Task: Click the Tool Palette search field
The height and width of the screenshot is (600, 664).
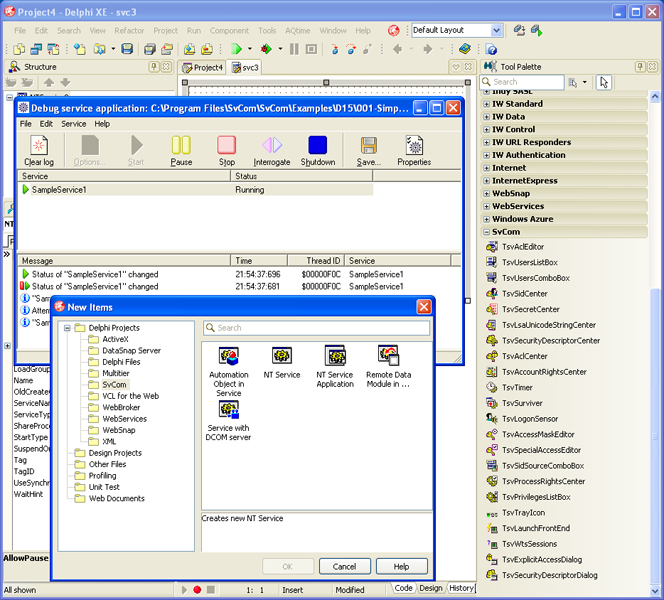Action: (x=522, y=82)
